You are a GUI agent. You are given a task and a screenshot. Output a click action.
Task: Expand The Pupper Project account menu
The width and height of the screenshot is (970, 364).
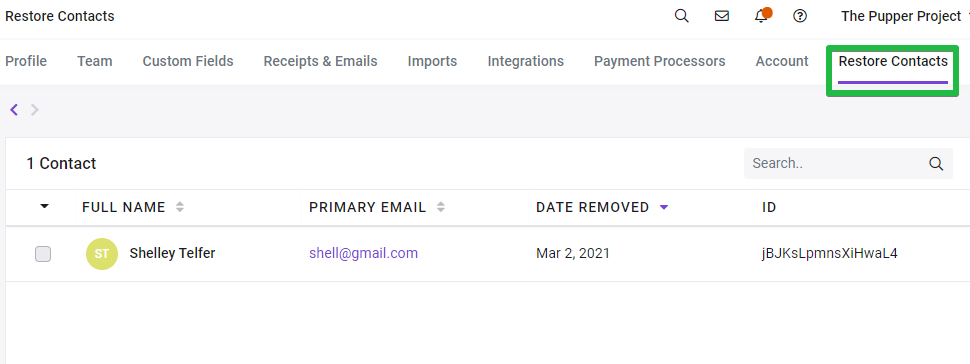[x=903, y=16]
